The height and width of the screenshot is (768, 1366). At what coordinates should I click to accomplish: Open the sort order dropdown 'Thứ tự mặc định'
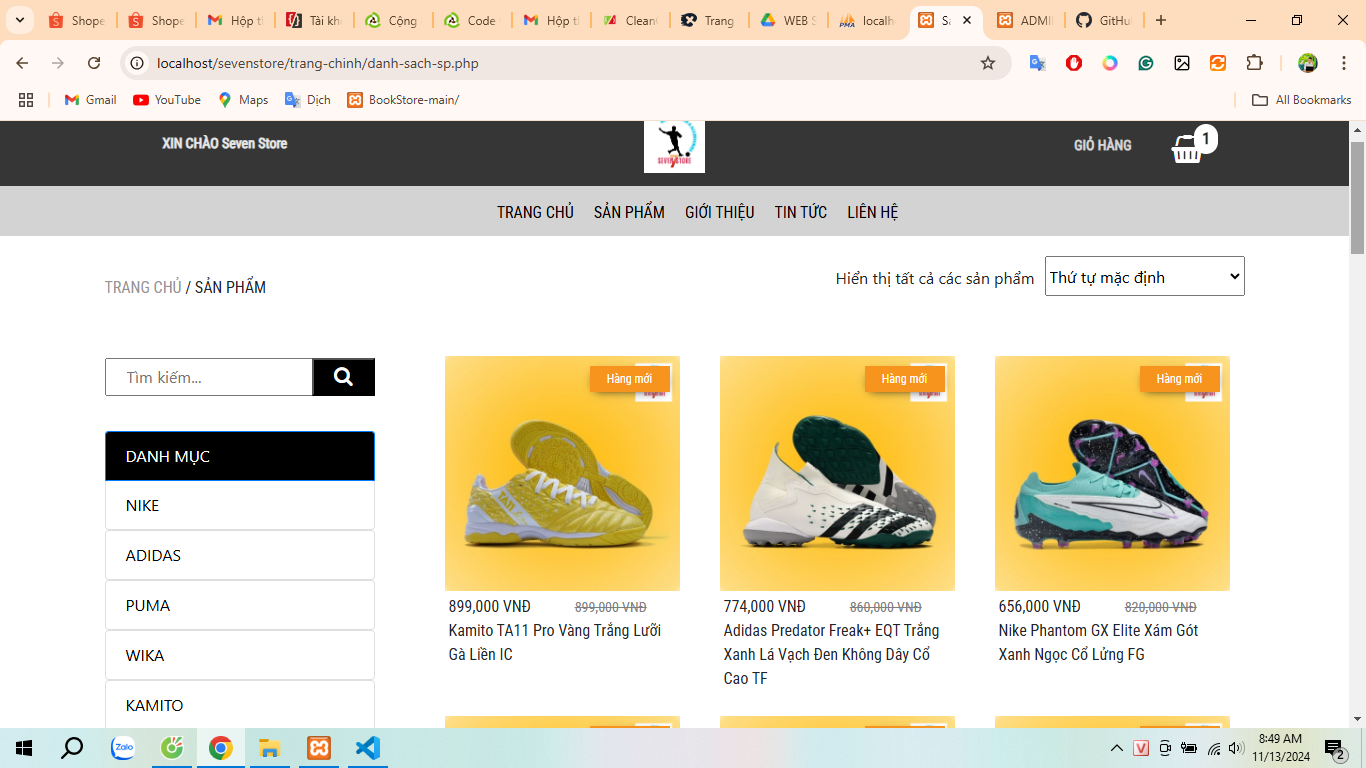pyautogui.click(x=1145, y=276)
